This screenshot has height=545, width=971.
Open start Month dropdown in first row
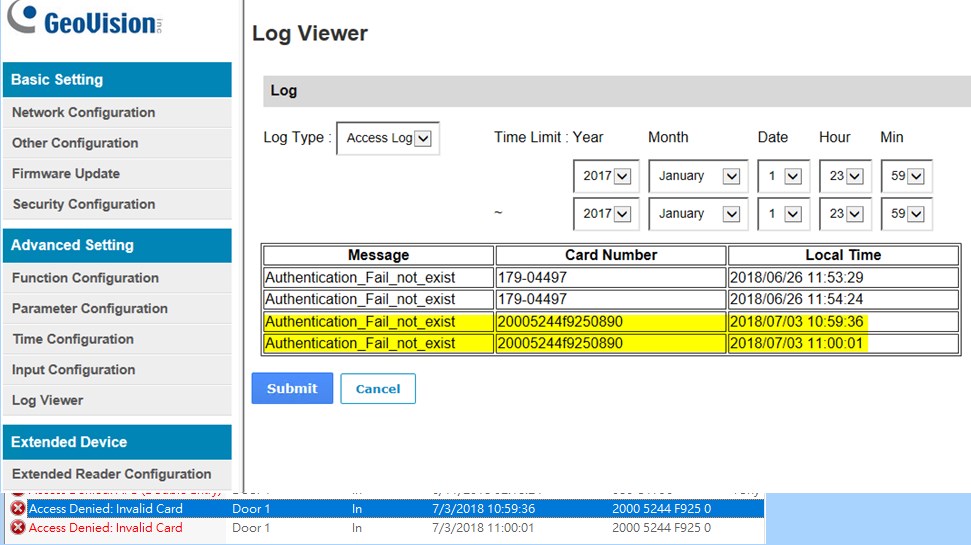click(x=698, y=176)
